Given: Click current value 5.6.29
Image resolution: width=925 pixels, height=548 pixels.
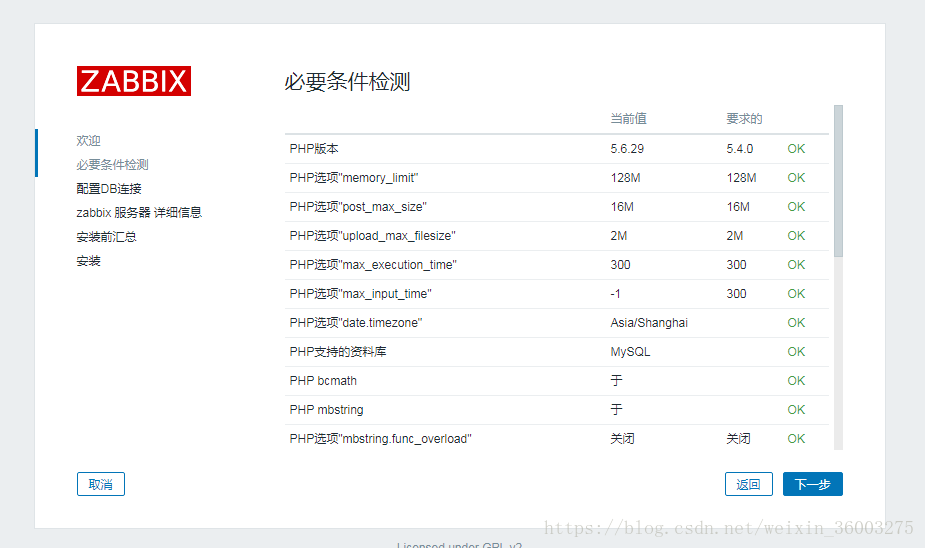Looking at the screenshot, I should coord(627,149).
